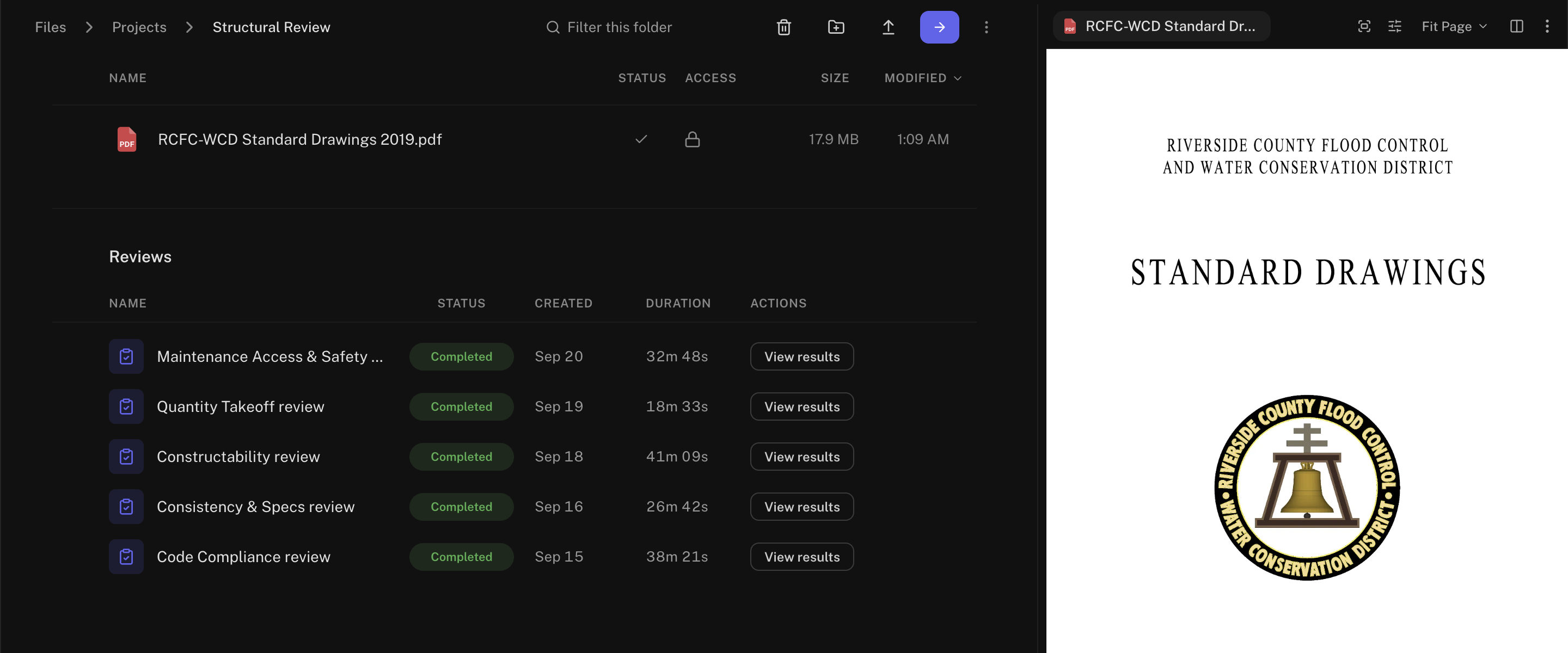
Task: Click the district seal logo in the PDF preview
Action: pyautogui.click(x=1307, y=488)
